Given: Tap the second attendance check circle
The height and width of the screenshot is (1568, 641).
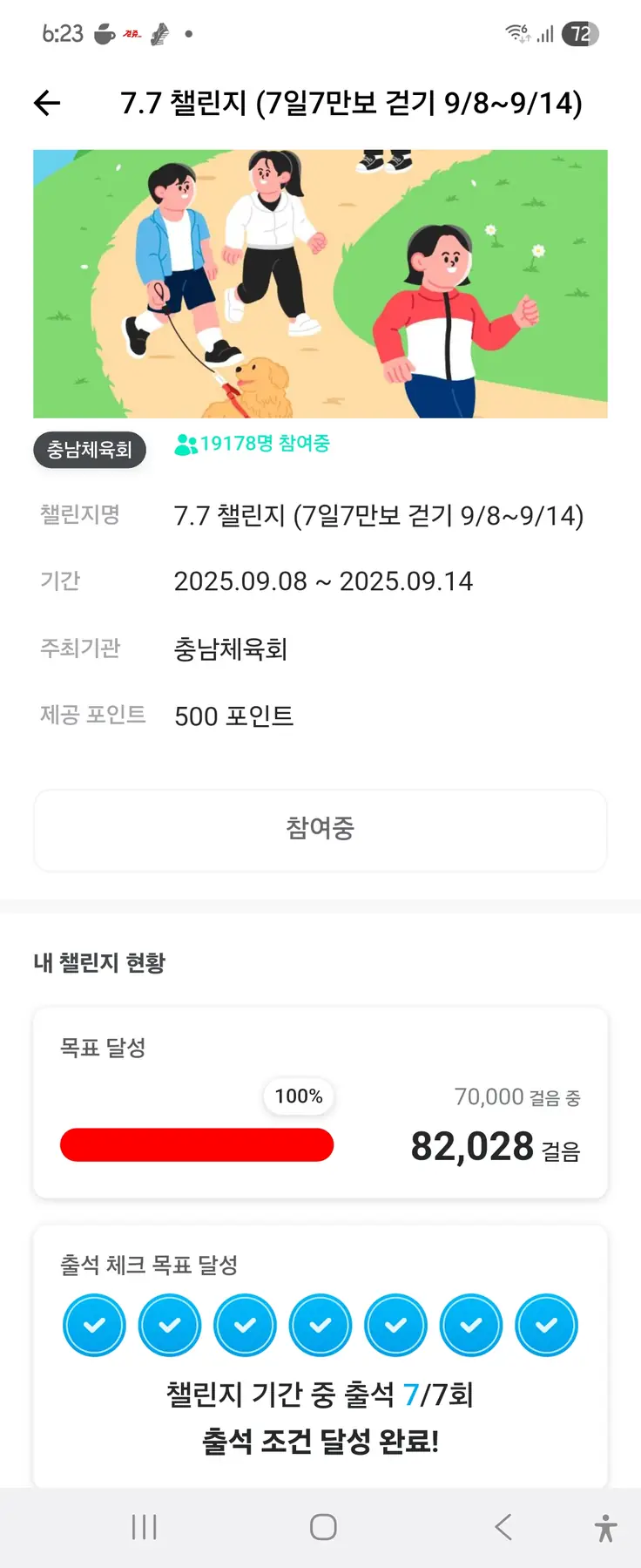Looking at the screenshot, I should (170, 1326).
